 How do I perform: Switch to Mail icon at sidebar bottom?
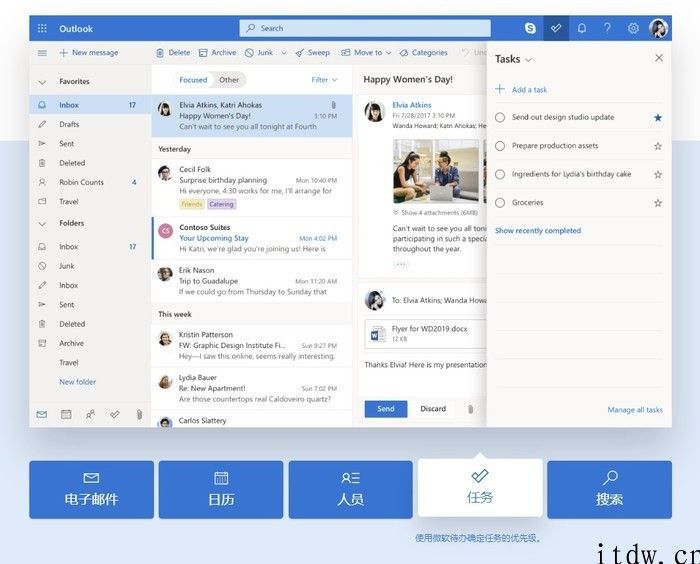pos(42,414)
